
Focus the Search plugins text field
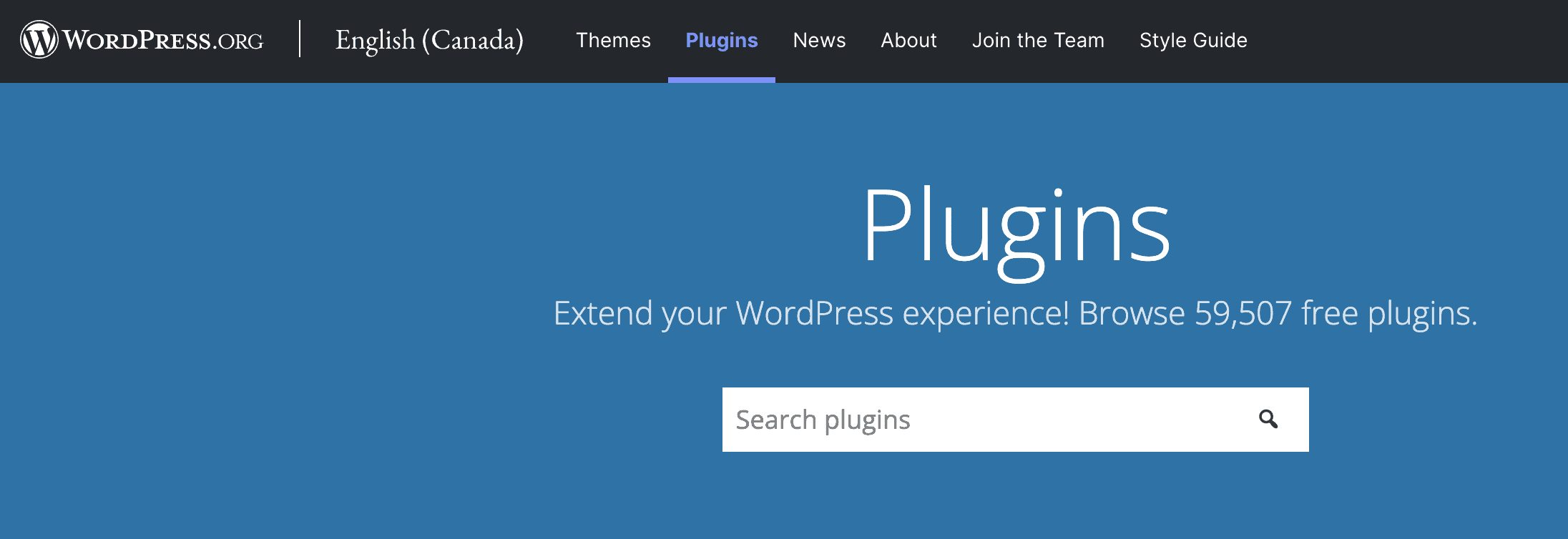point(987,420)
